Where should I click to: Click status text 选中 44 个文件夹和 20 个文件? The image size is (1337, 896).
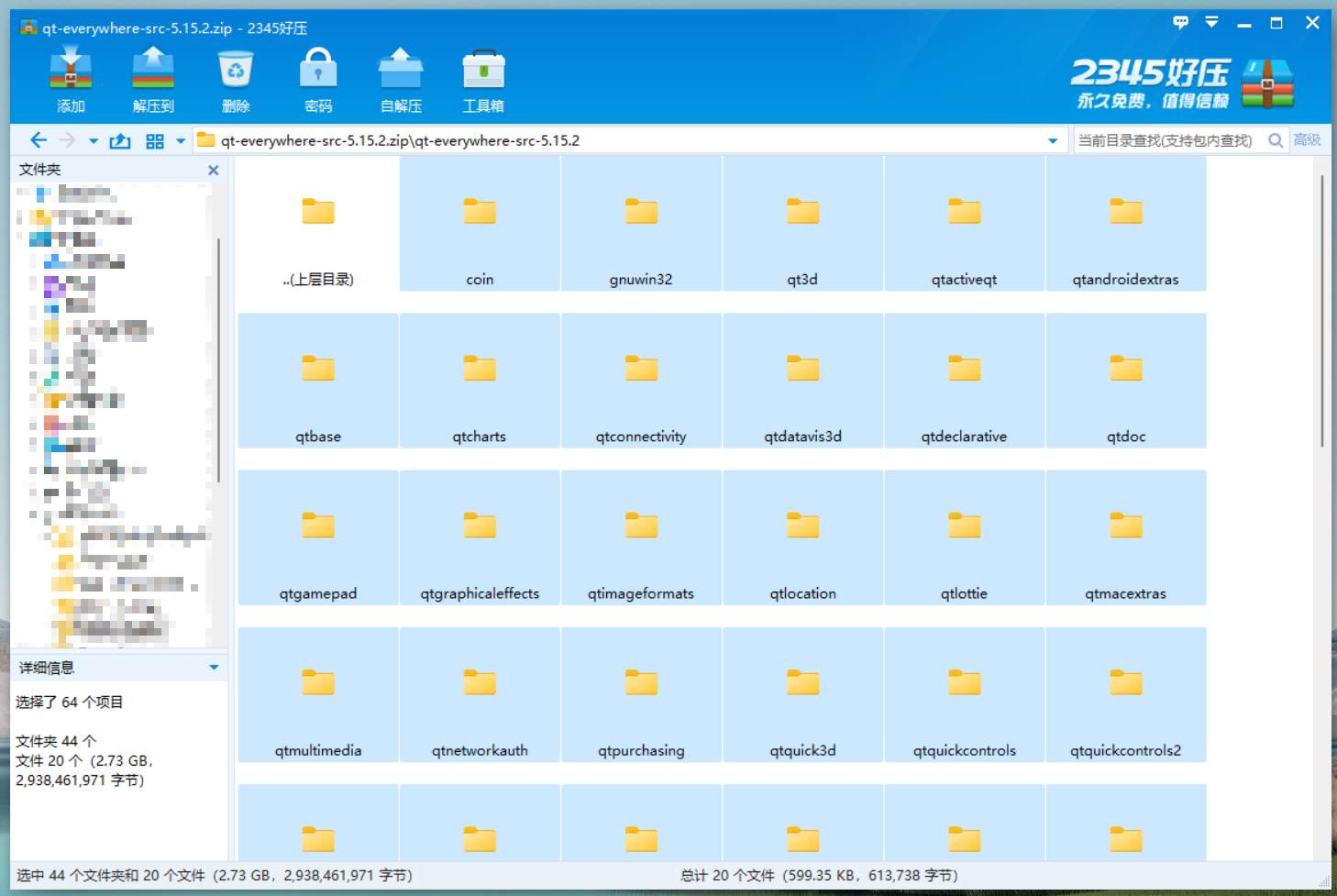pos(110,876)
